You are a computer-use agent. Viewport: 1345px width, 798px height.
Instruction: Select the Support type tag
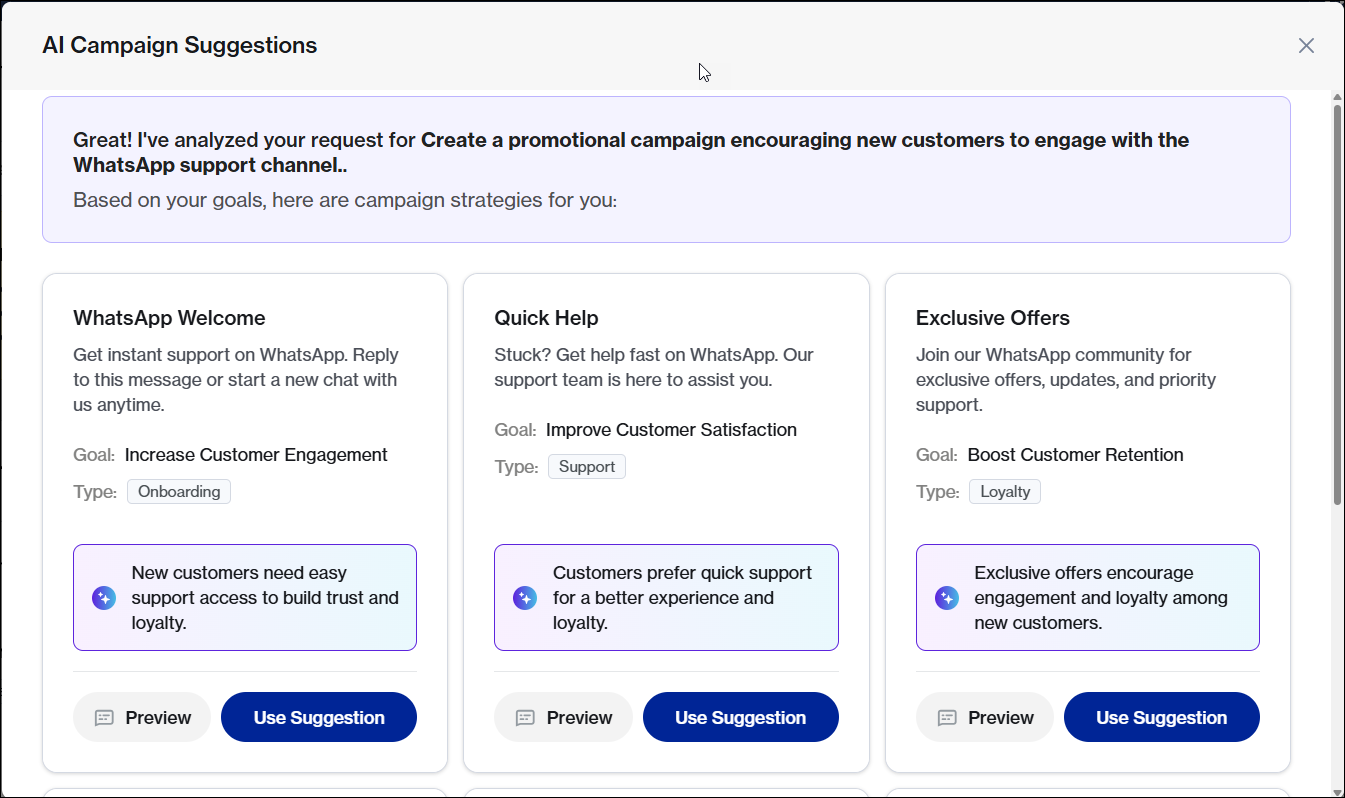(587, 467)
